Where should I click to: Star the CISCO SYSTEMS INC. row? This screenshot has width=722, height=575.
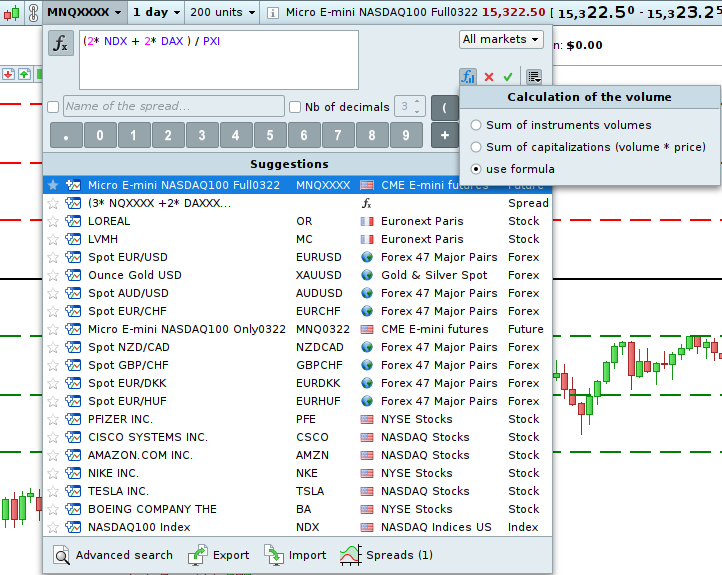53,437
